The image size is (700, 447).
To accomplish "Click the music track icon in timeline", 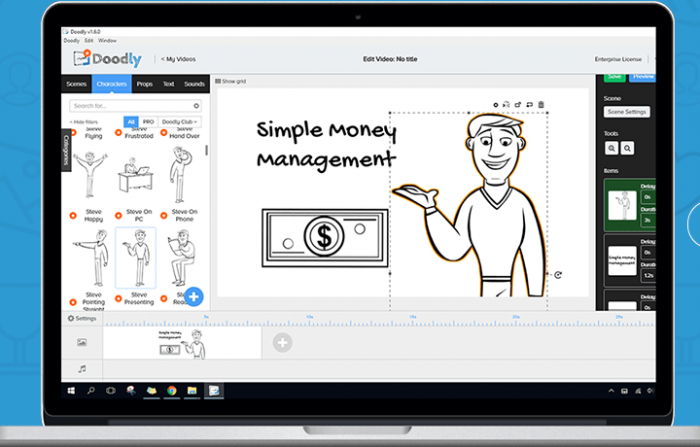I will pyautogui.click(x=82, y=369).
